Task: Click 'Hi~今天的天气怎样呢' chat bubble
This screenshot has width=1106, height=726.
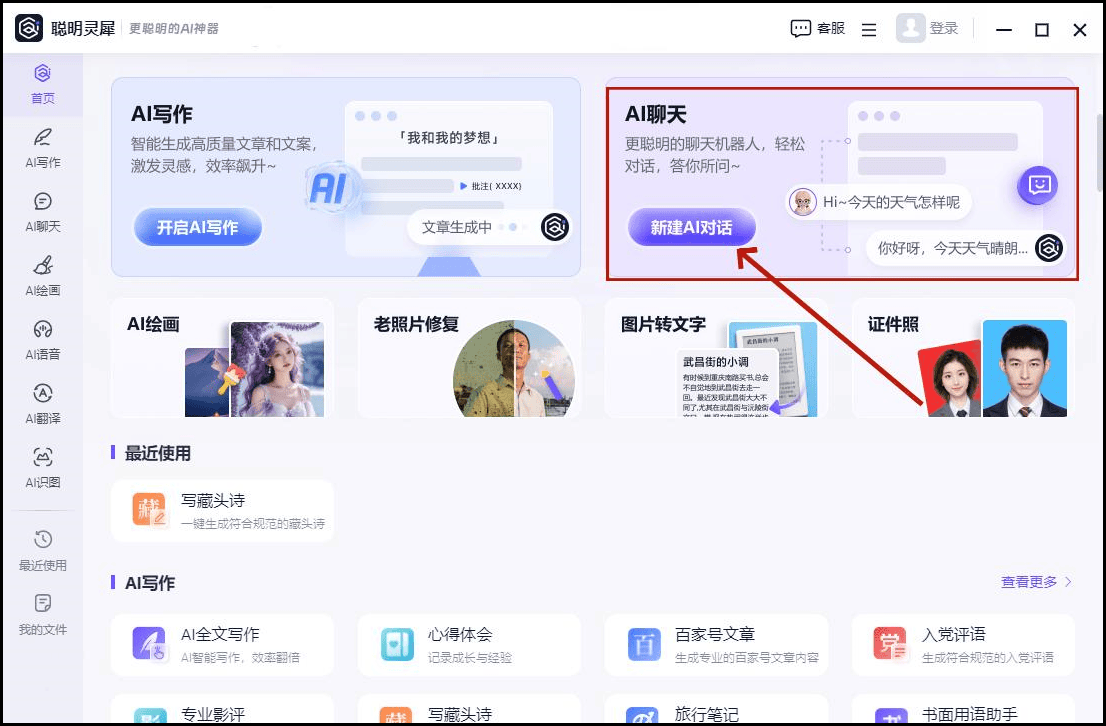Action: pyautogui.click(x=879, y=202)
